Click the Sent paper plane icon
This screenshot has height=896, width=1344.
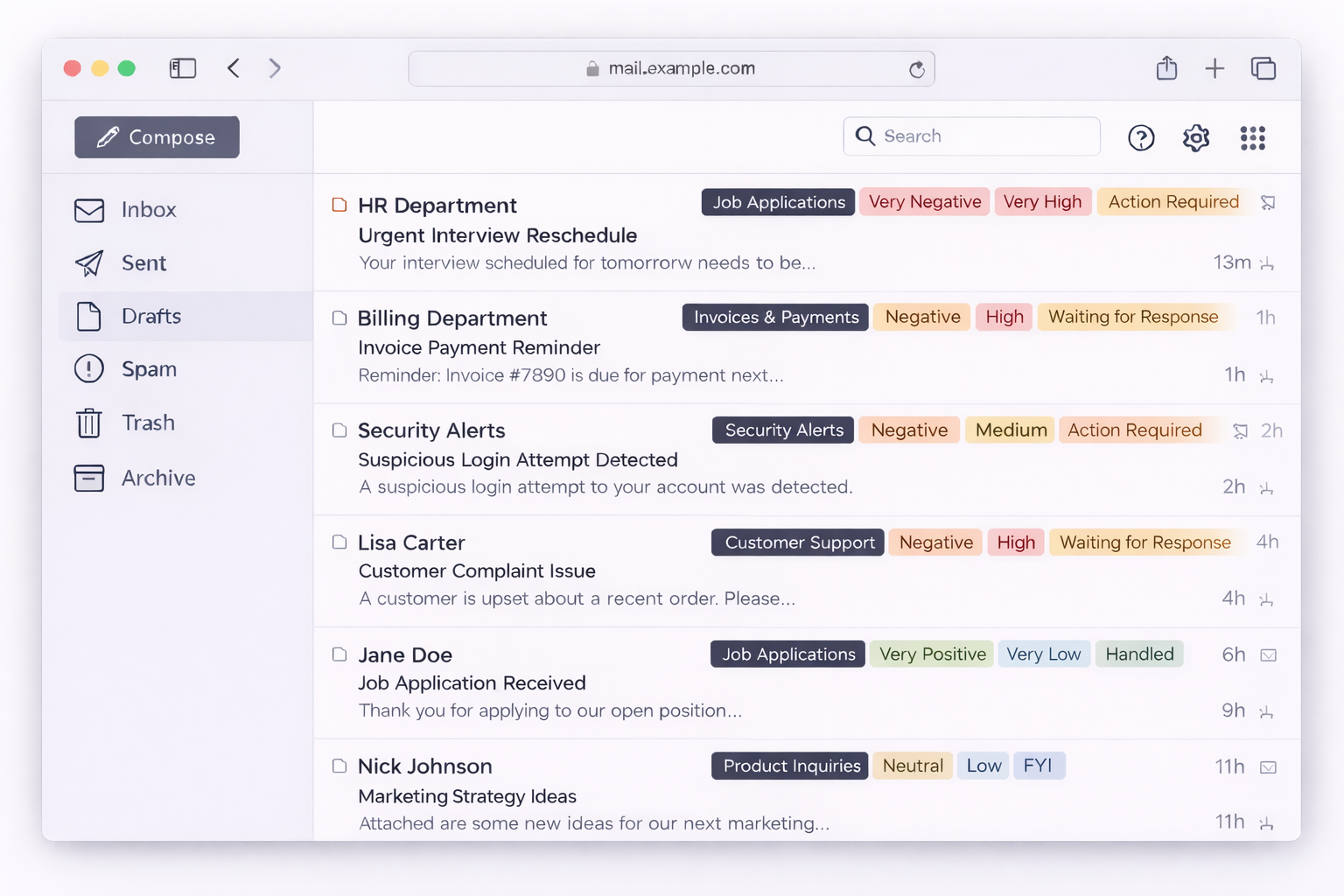coord(89,263)
